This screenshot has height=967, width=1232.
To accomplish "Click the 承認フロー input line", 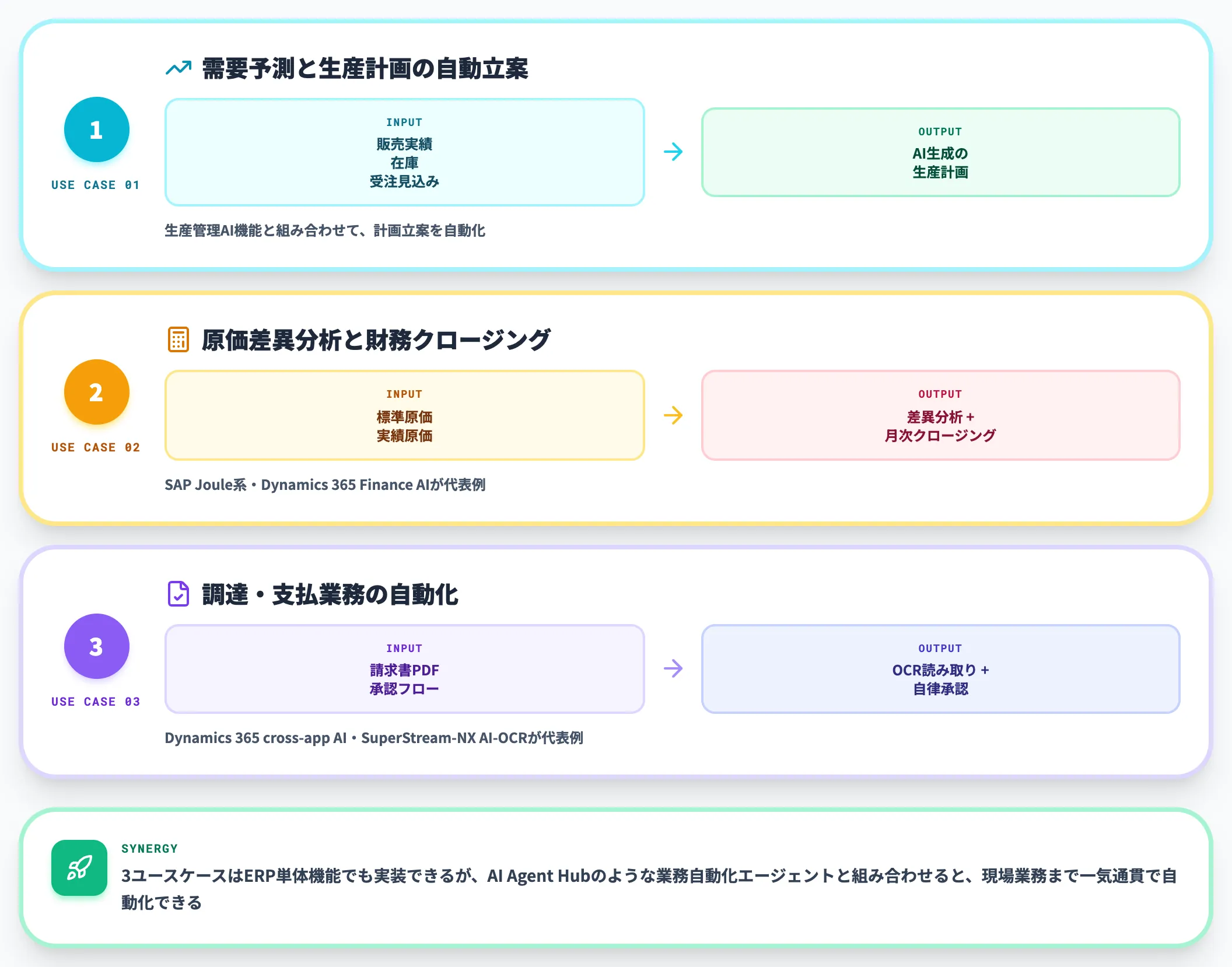I will (404, 689).
